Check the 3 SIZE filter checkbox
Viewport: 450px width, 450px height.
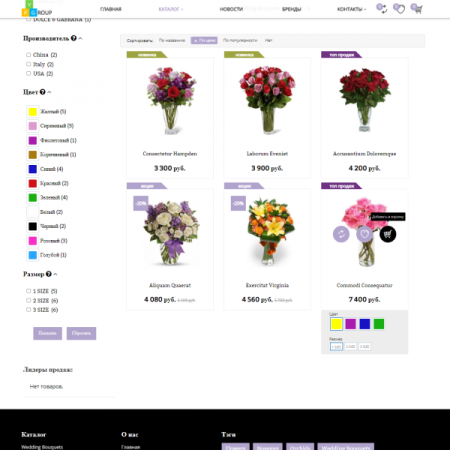(28, 310)
